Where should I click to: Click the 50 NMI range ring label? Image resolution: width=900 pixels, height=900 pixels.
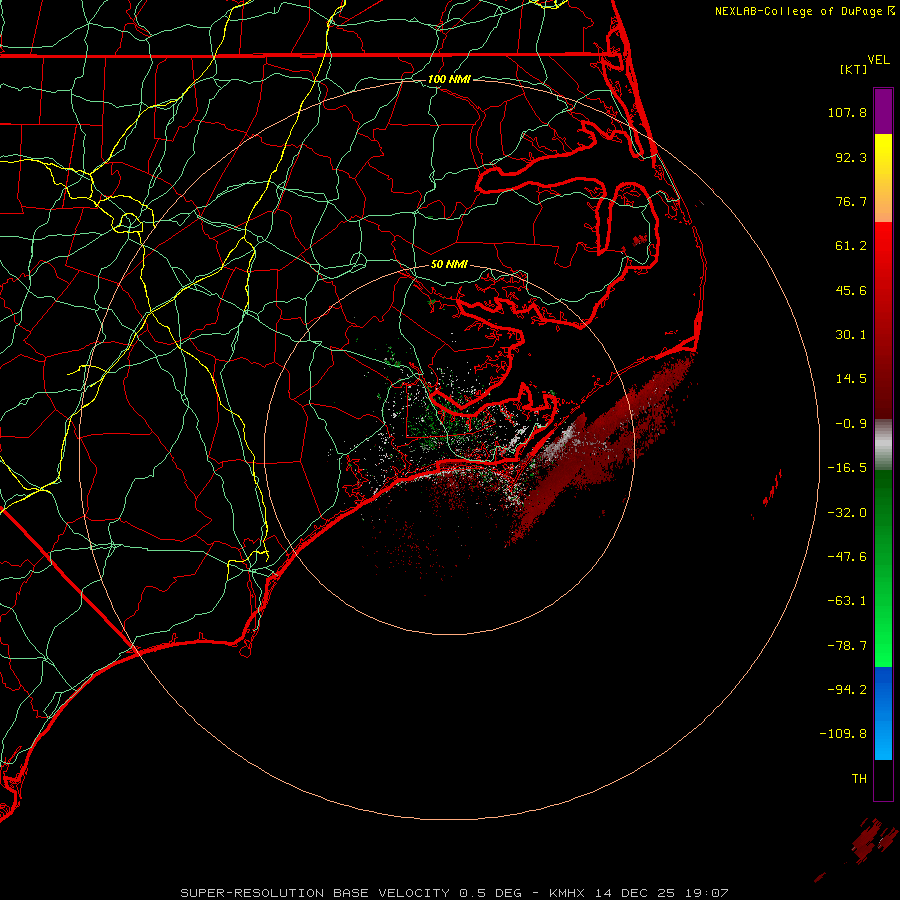449,264
